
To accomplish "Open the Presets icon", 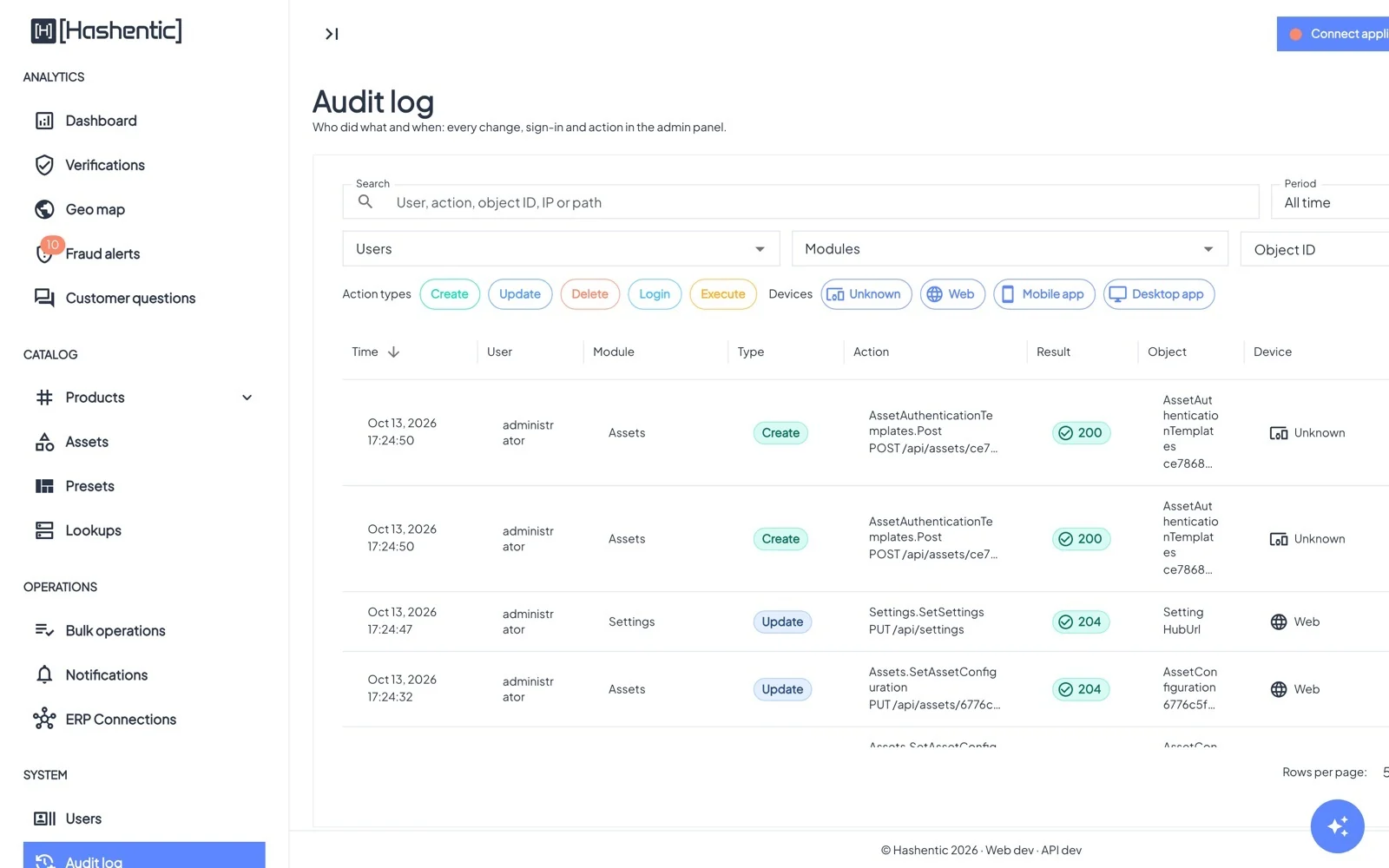I will click(44, 486).
